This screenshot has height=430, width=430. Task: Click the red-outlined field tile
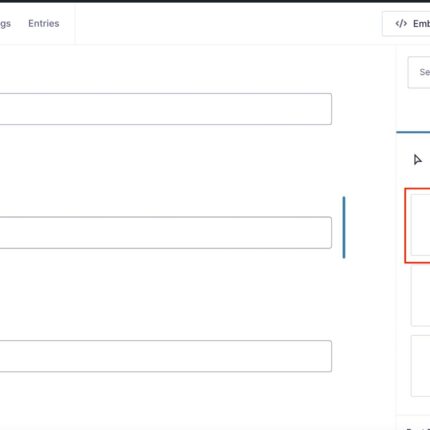click(418, 226)
